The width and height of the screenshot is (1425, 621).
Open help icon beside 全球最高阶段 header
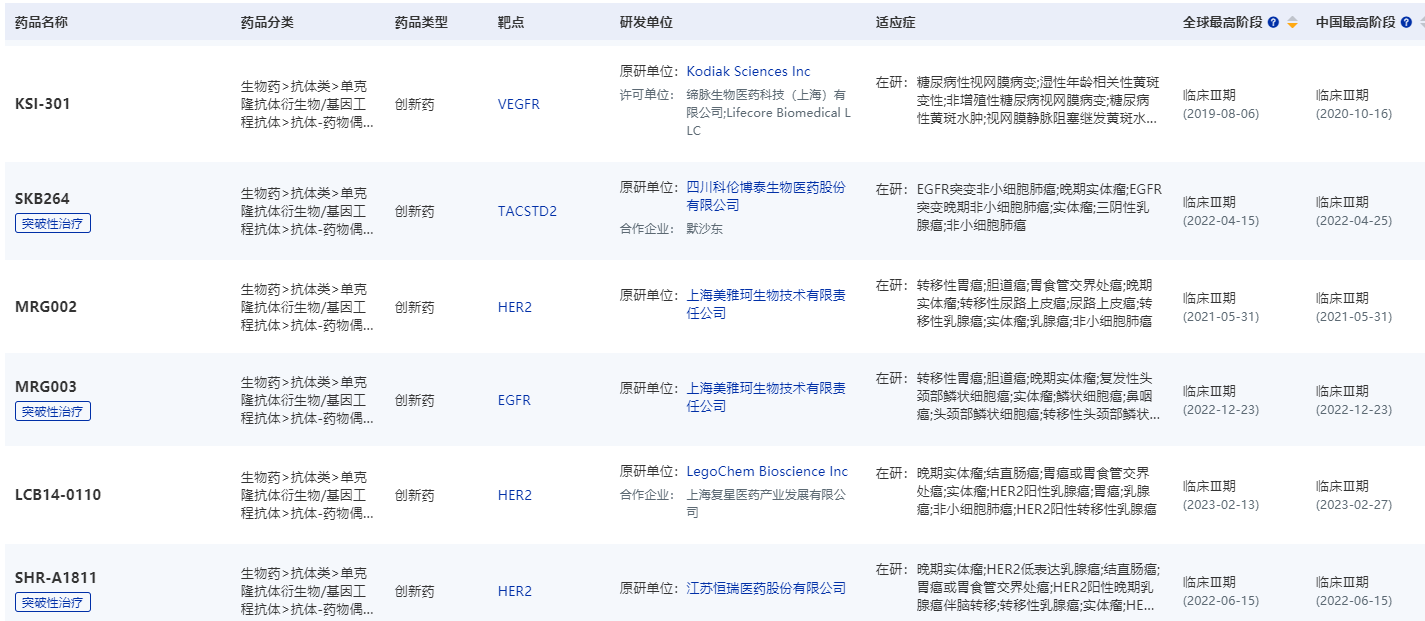(1273, 22)
